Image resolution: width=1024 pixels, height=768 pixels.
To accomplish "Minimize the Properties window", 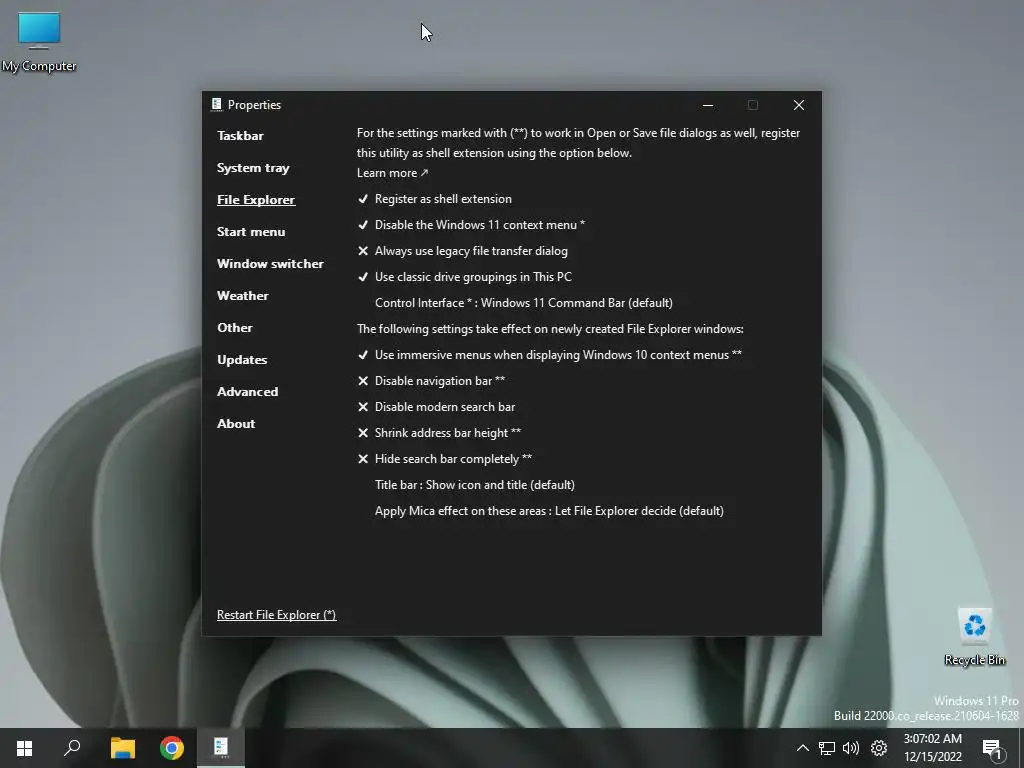I will pos(708,105).
